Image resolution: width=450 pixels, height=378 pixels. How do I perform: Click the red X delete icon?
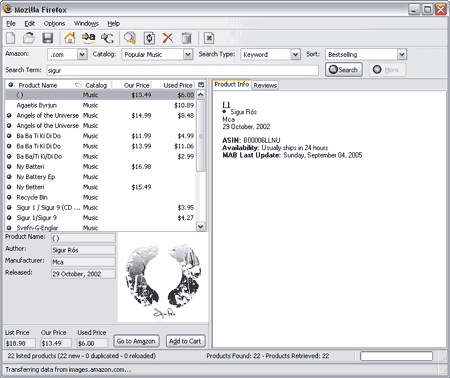(168, 38)
